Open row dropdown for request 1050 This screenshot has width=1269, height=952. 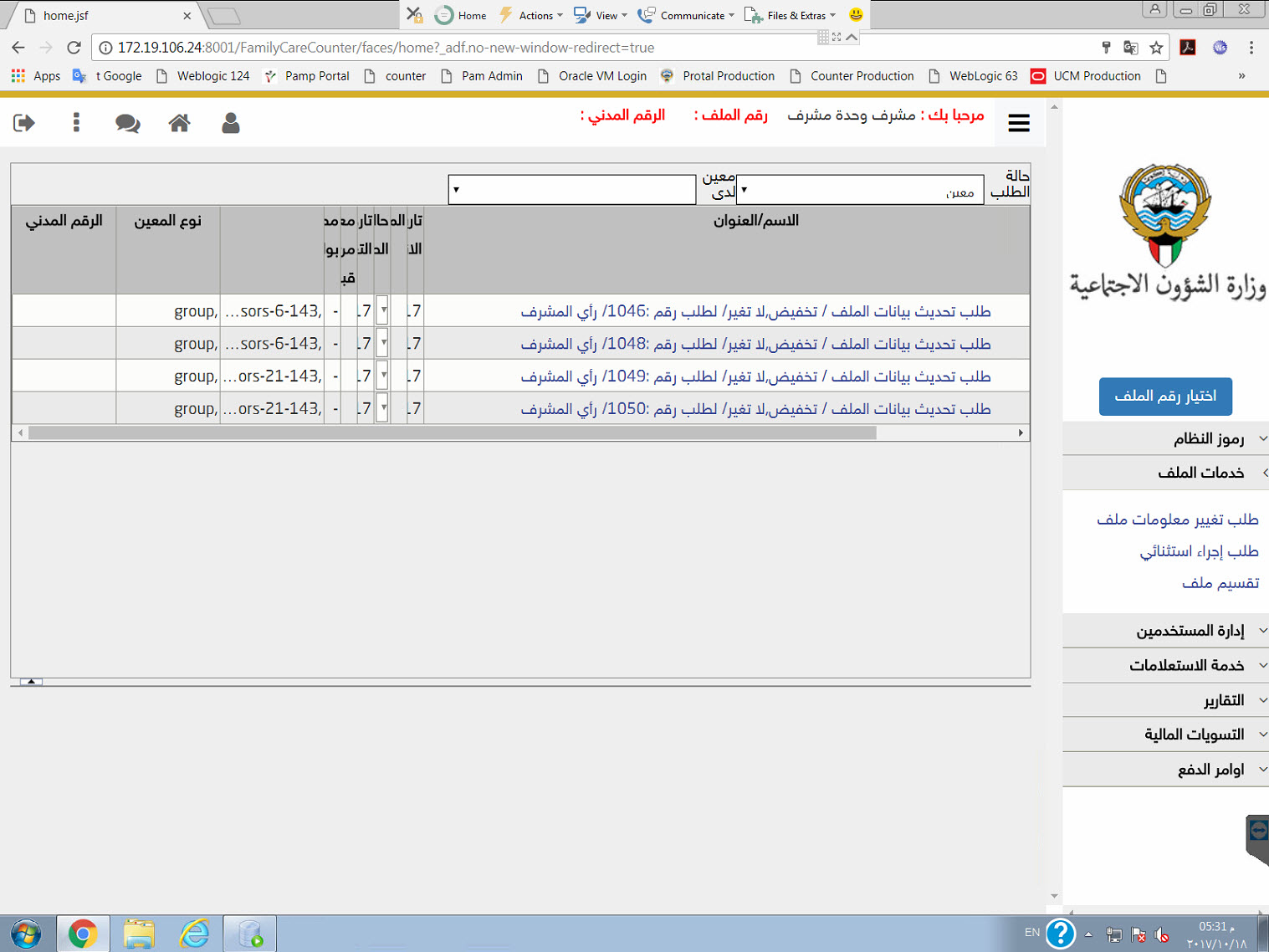pyautogui.click(x=382, y=408)
